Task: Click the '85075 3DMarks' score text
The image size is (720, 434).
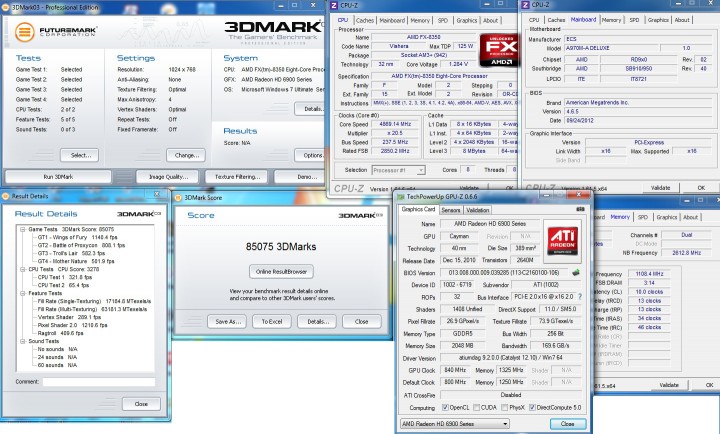Action: 281,247
